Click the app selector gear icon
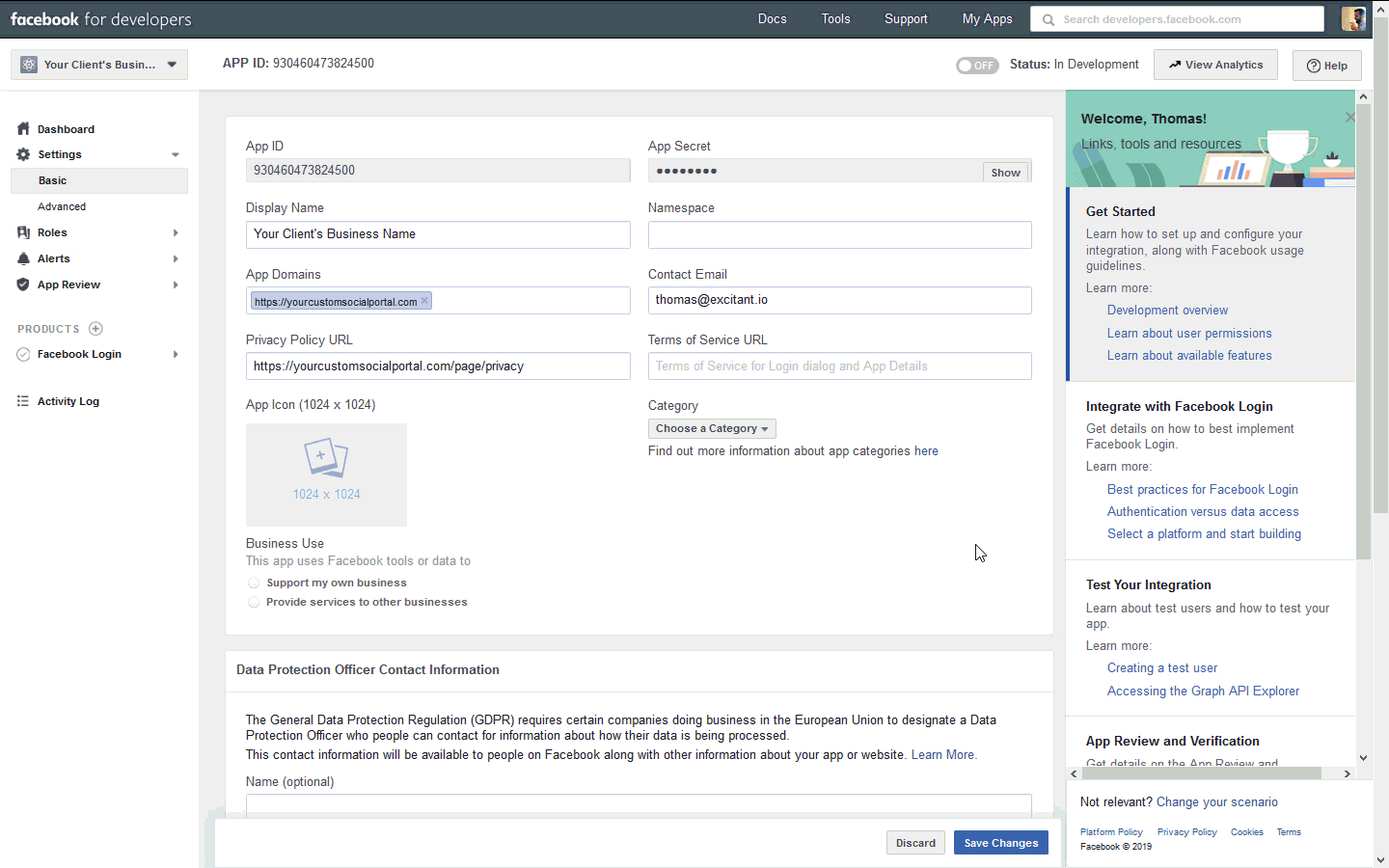 [x=29, y=65]
